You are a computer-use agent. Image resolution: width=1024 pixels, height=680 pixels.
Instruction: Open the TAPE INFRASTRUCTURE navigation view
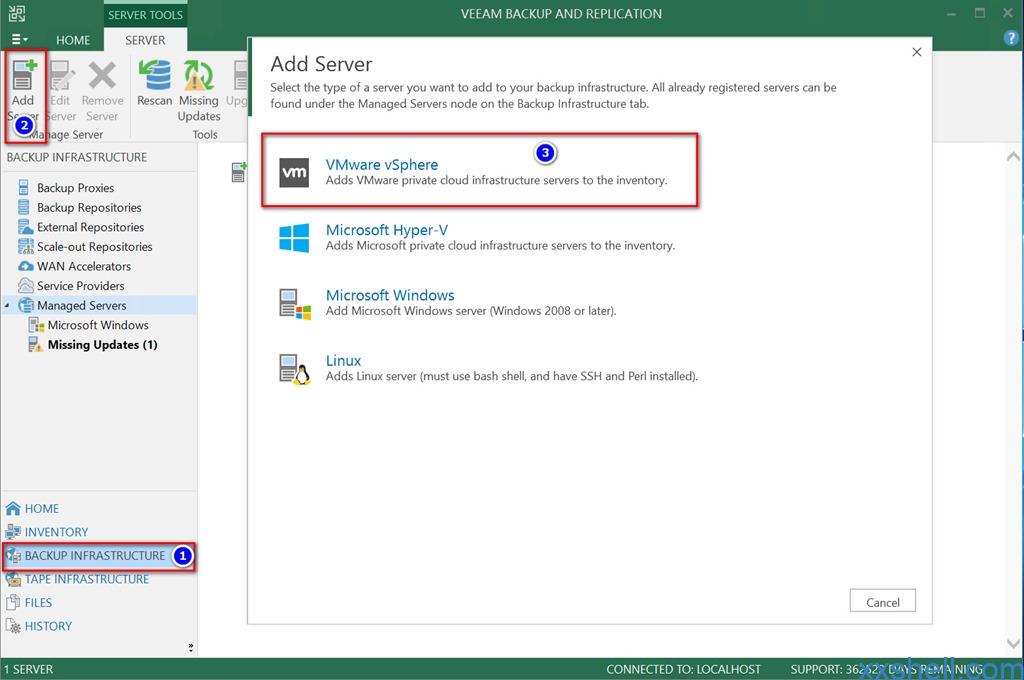(87, 579)
